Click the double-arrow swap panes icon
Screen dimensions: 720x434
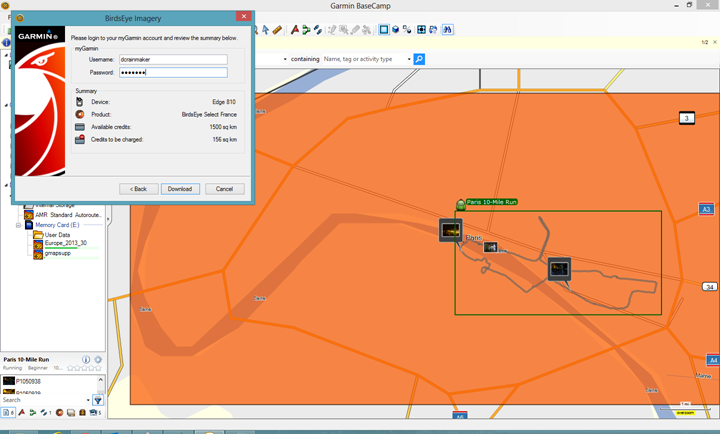tap(433, 30)
